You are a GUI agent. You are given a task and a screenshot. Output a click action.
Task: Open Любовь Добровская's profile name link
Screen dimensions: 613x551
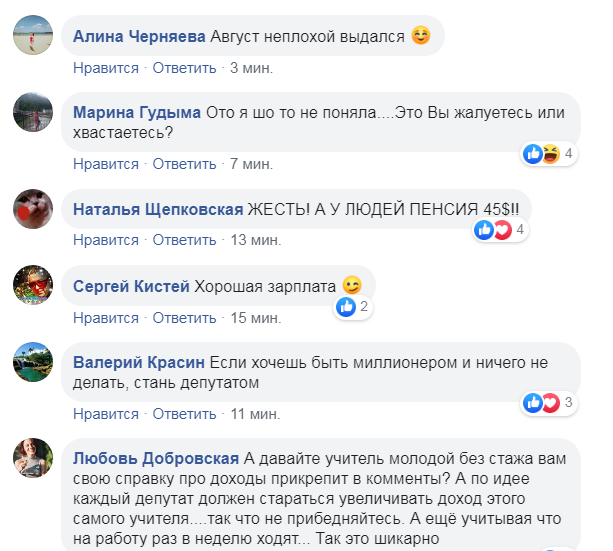[156, 458]
